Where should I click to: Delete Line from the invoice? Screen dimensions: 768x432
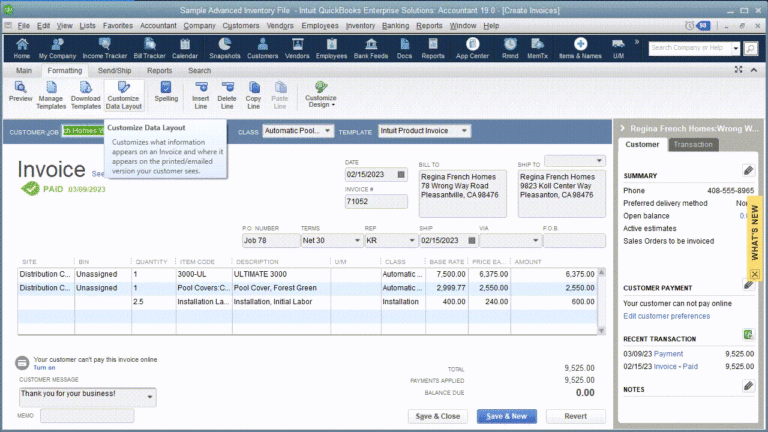coord(227,95)
